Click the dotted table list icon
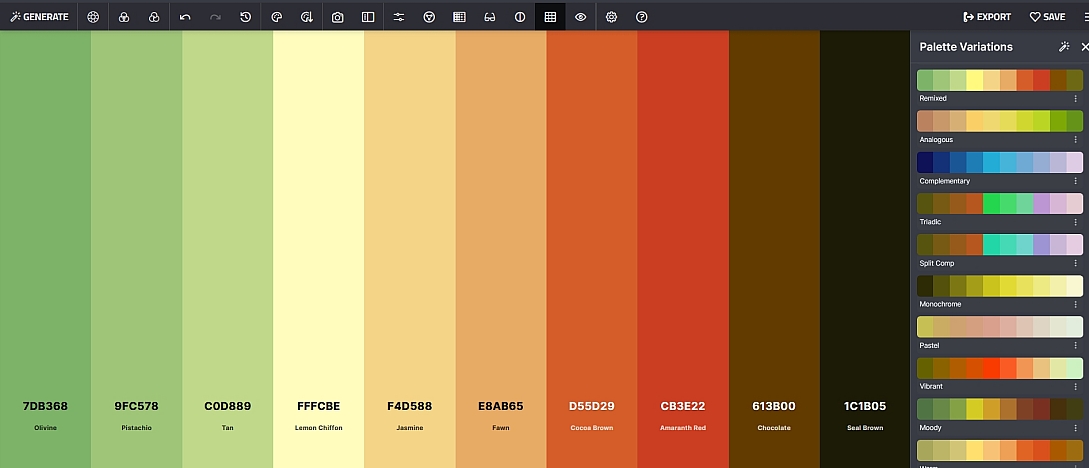The image size is (1089, 468). 459,17
